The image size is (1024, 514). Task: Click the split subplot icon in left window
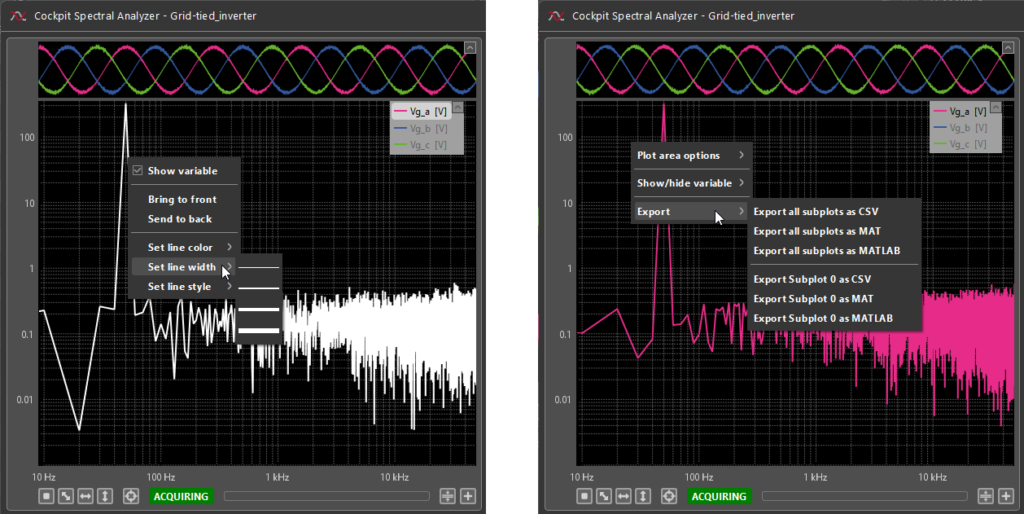(x=448, y=496)
